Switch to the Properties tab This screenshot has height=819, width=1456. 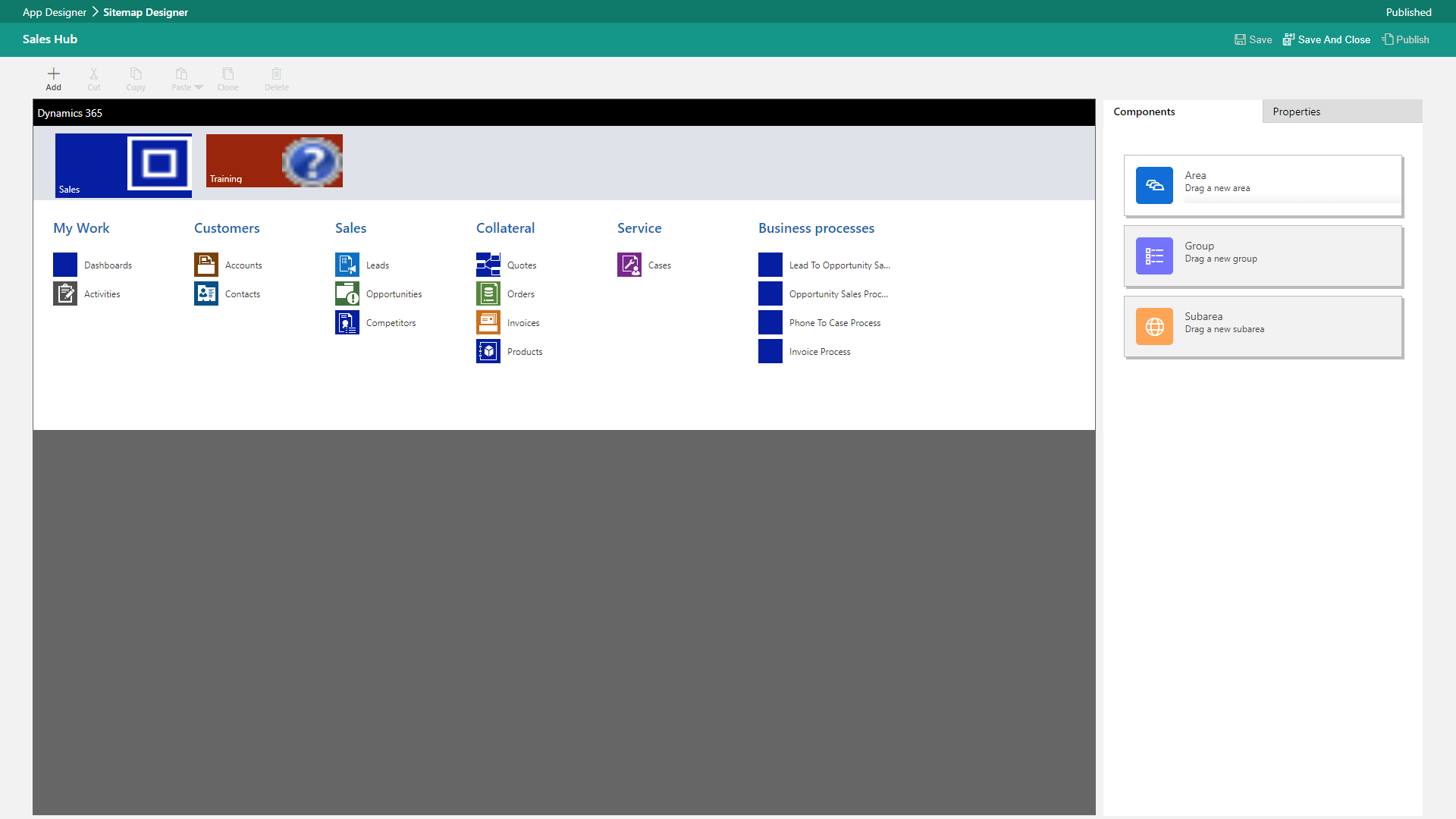1297,111
